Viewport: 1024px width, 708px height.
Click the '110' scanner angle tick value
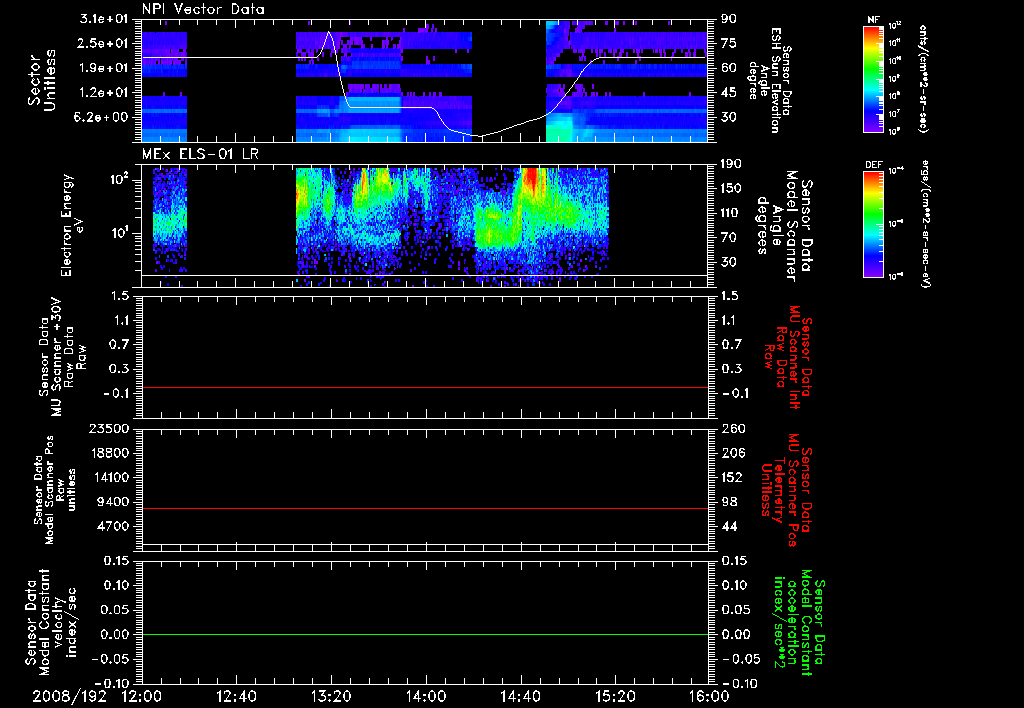732,213
